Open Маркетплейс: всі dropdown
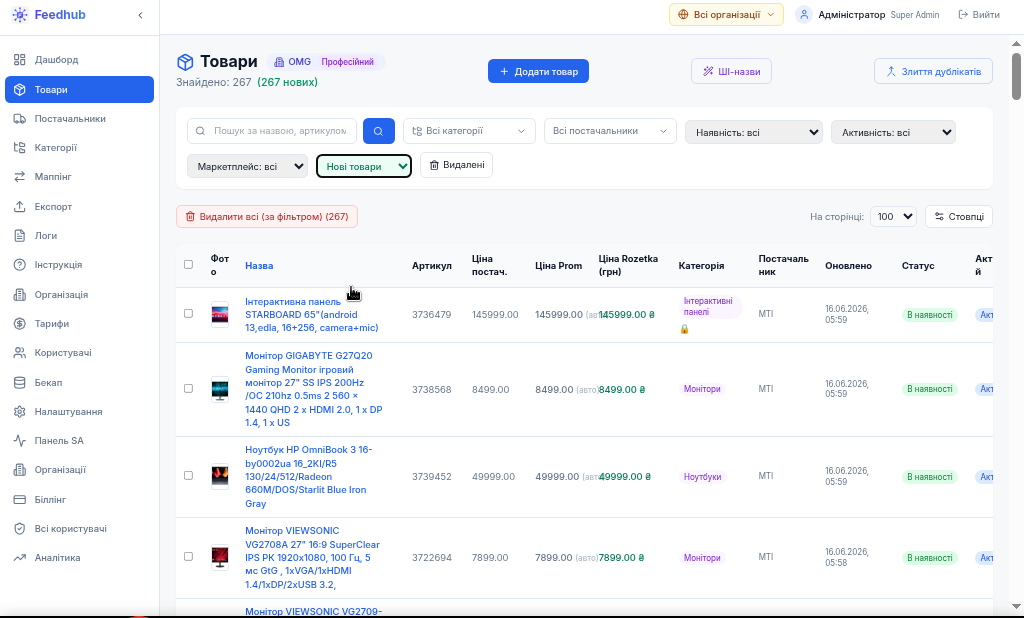The width and height of the screenshot is (1024, 618). [x=248, y=167]
